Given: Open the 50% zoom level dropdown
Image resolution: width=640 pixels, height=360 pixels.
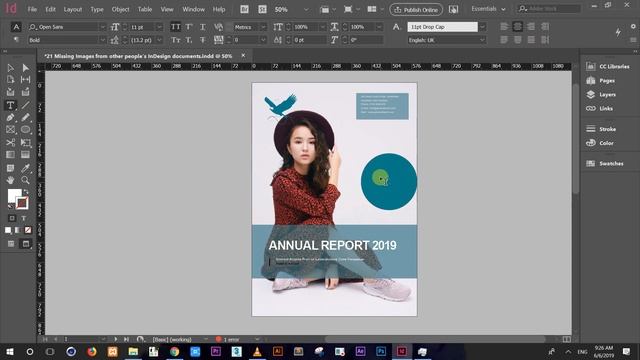Looking at the screenshot, I should 306,9.
